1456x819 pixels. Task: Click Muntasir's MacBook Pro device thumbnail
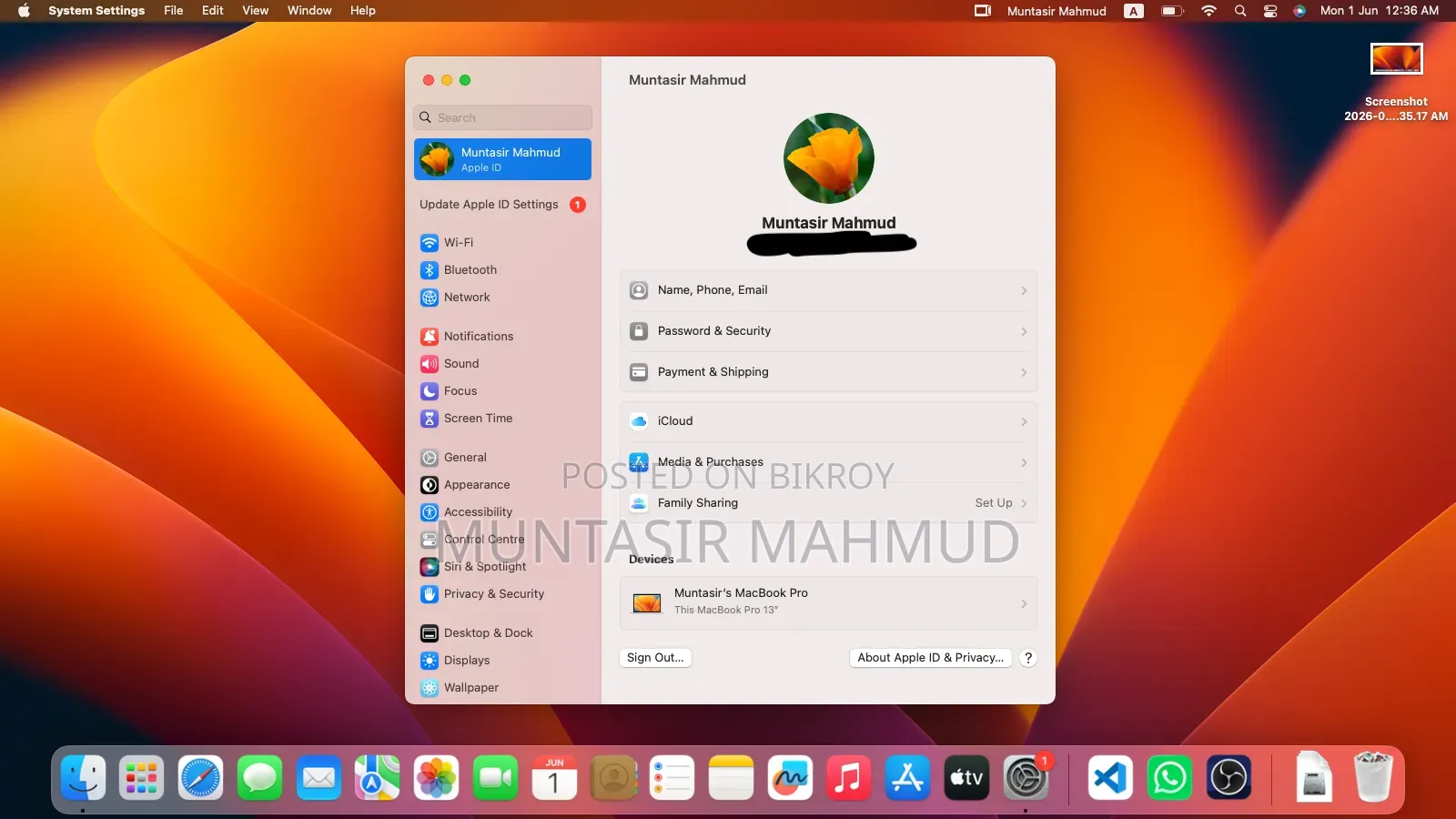[x=647, y=603]
